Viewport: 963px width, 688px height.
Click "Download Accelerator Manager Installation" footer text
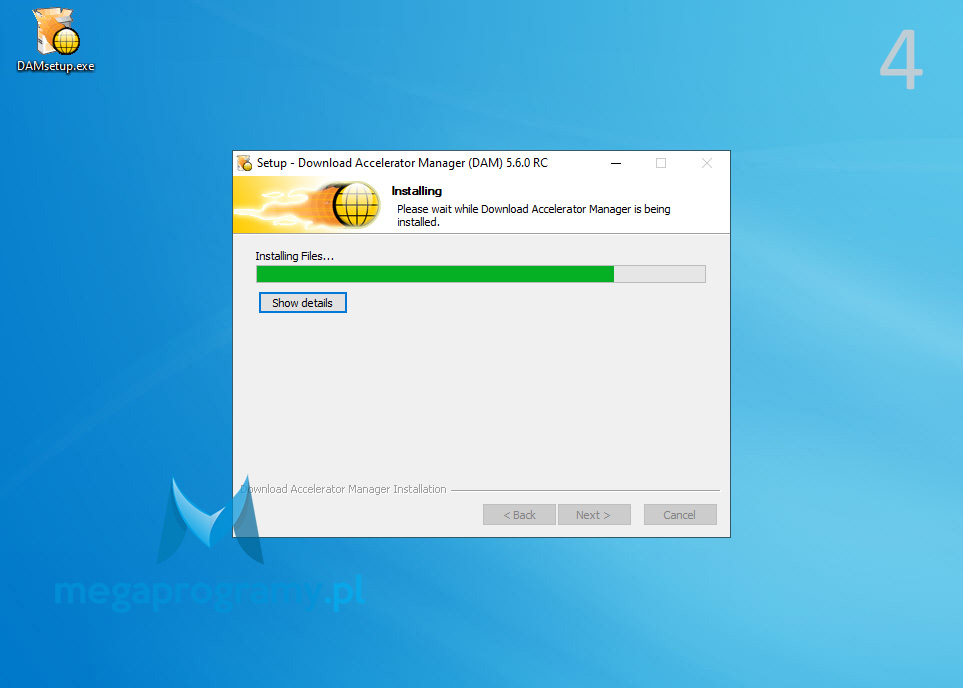343,490
